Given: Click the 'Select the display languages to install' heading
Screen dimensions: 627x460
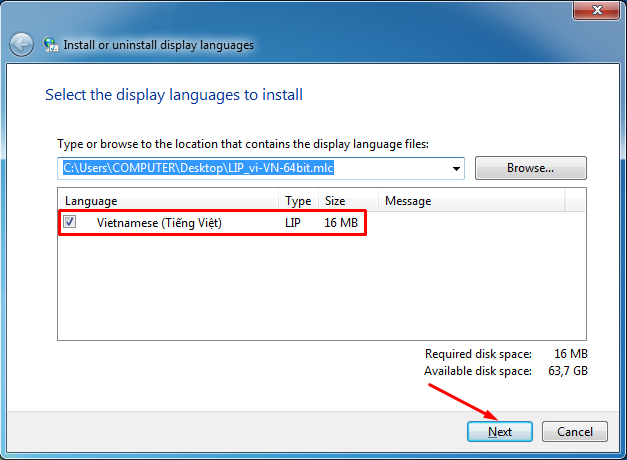Looking at the screenshot, I should click(x=174, y=95).
